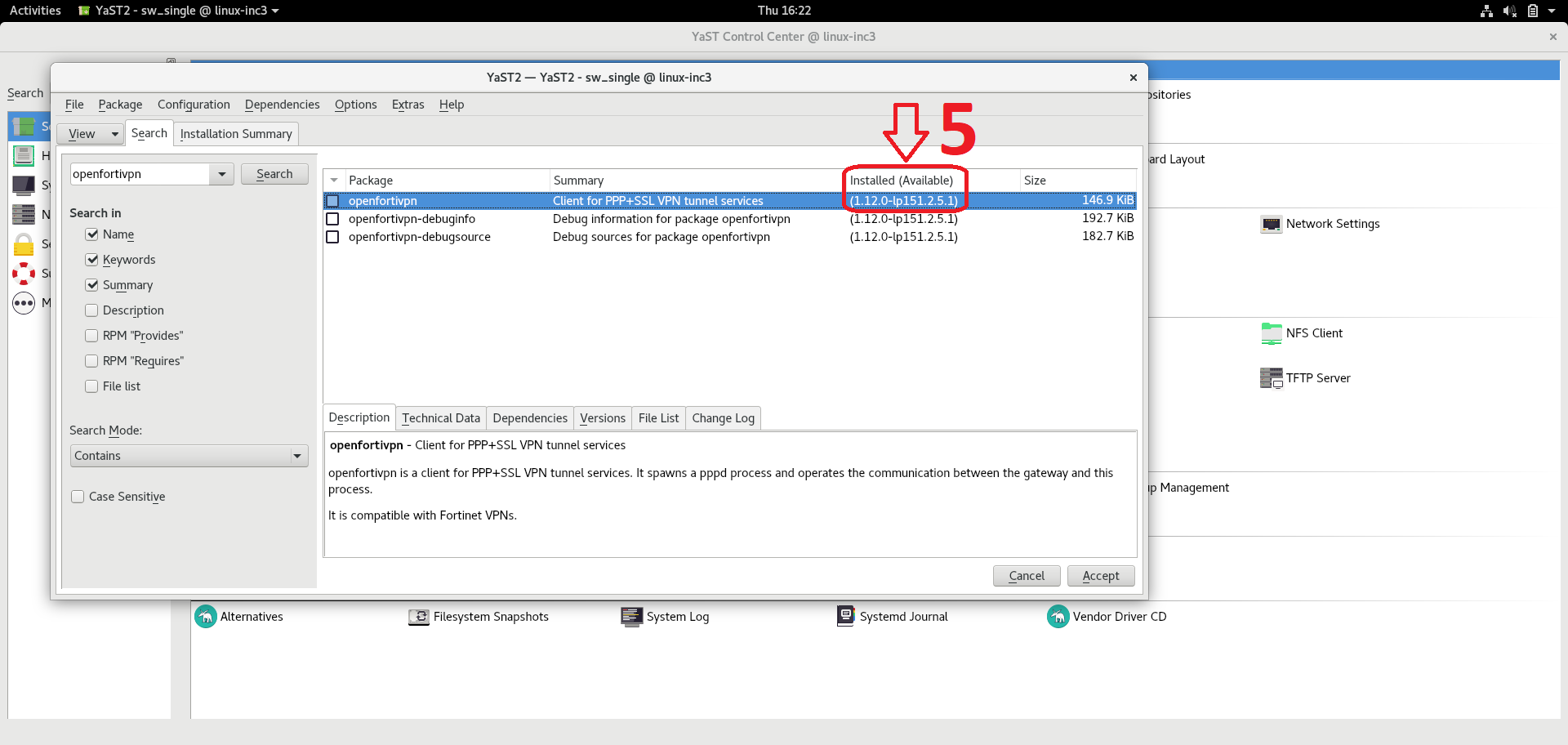Launch the Systemd Journal icon
Viewport: 1568px width, 745px height.
tap(845, 616)
